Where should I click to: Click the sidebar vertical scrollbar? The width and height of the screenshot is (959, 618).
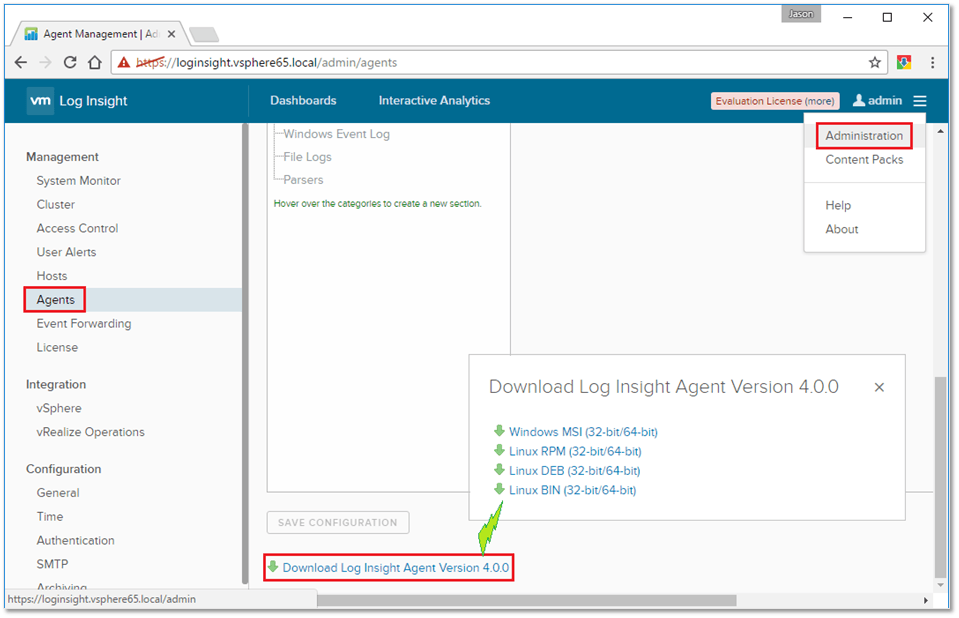tap(245, 354)
